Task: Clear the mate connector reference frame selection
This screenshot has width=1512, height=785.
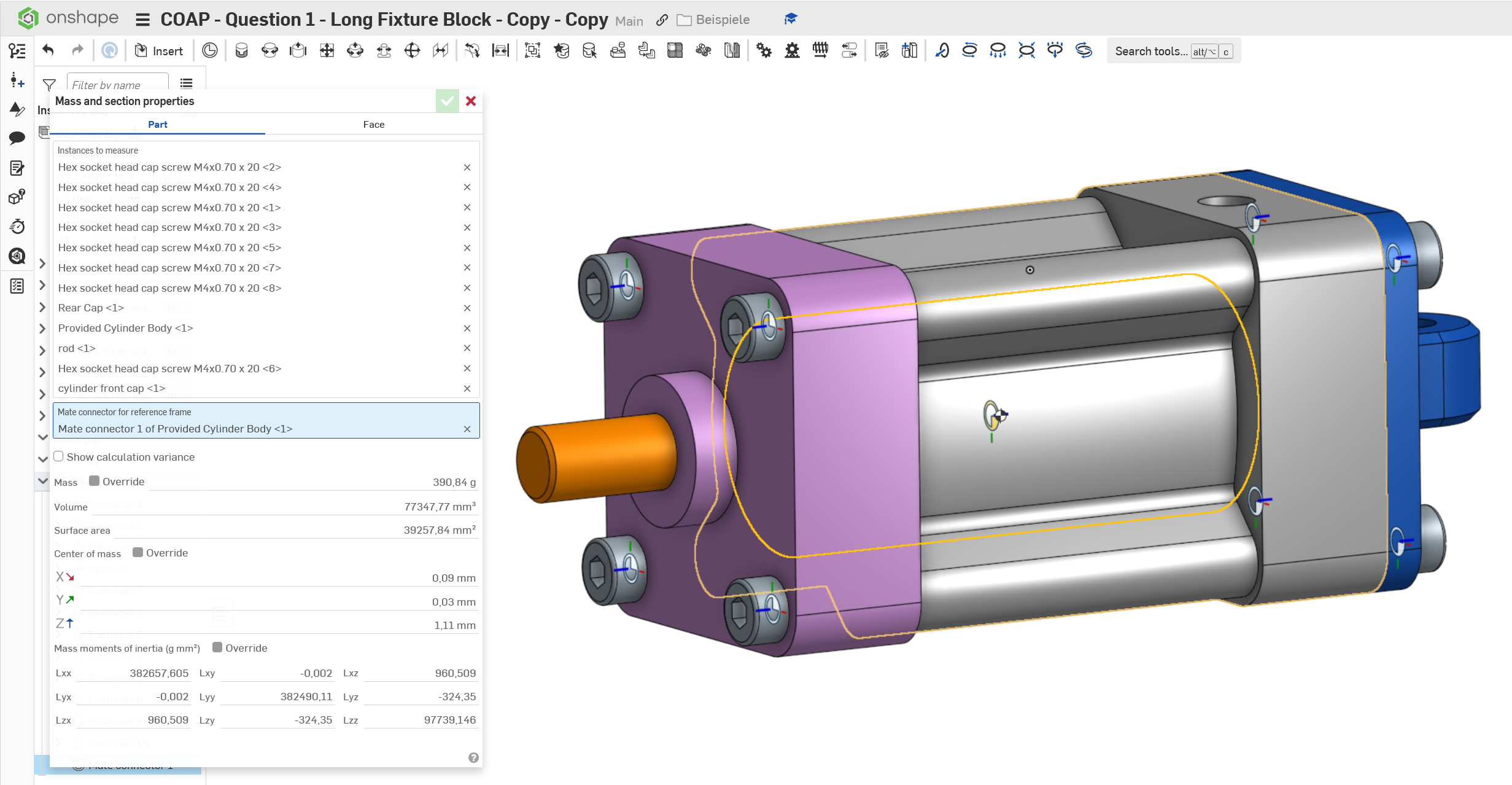Action: [x=467, y=429]
